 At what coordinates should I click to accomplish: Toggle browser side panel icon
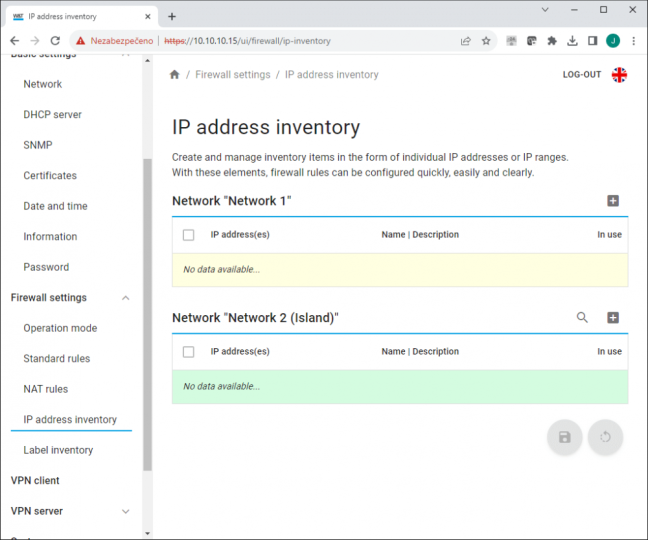(592, 40)
